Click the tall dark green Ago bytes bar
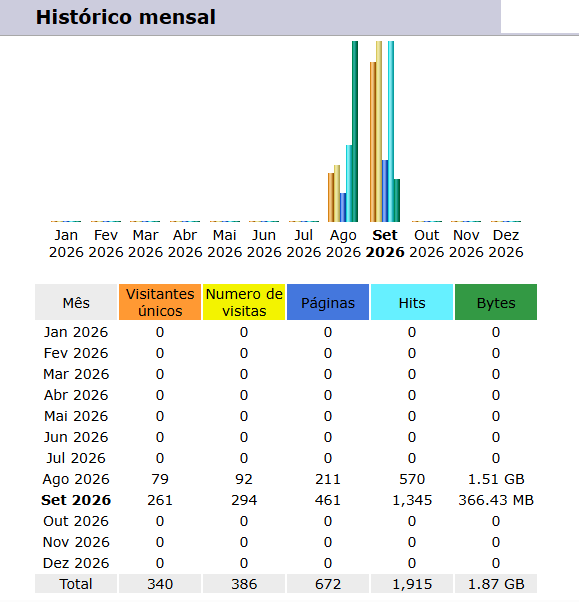This screenshot has width=579, height=602. pos(355,131)
